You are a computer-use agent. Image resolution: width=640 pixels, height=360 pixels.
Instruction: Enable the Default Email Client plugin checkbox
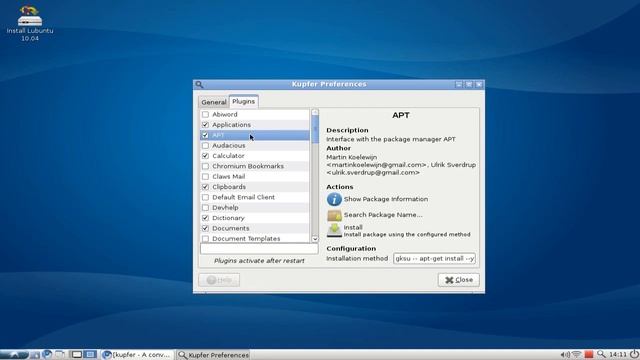coord(205,198)
